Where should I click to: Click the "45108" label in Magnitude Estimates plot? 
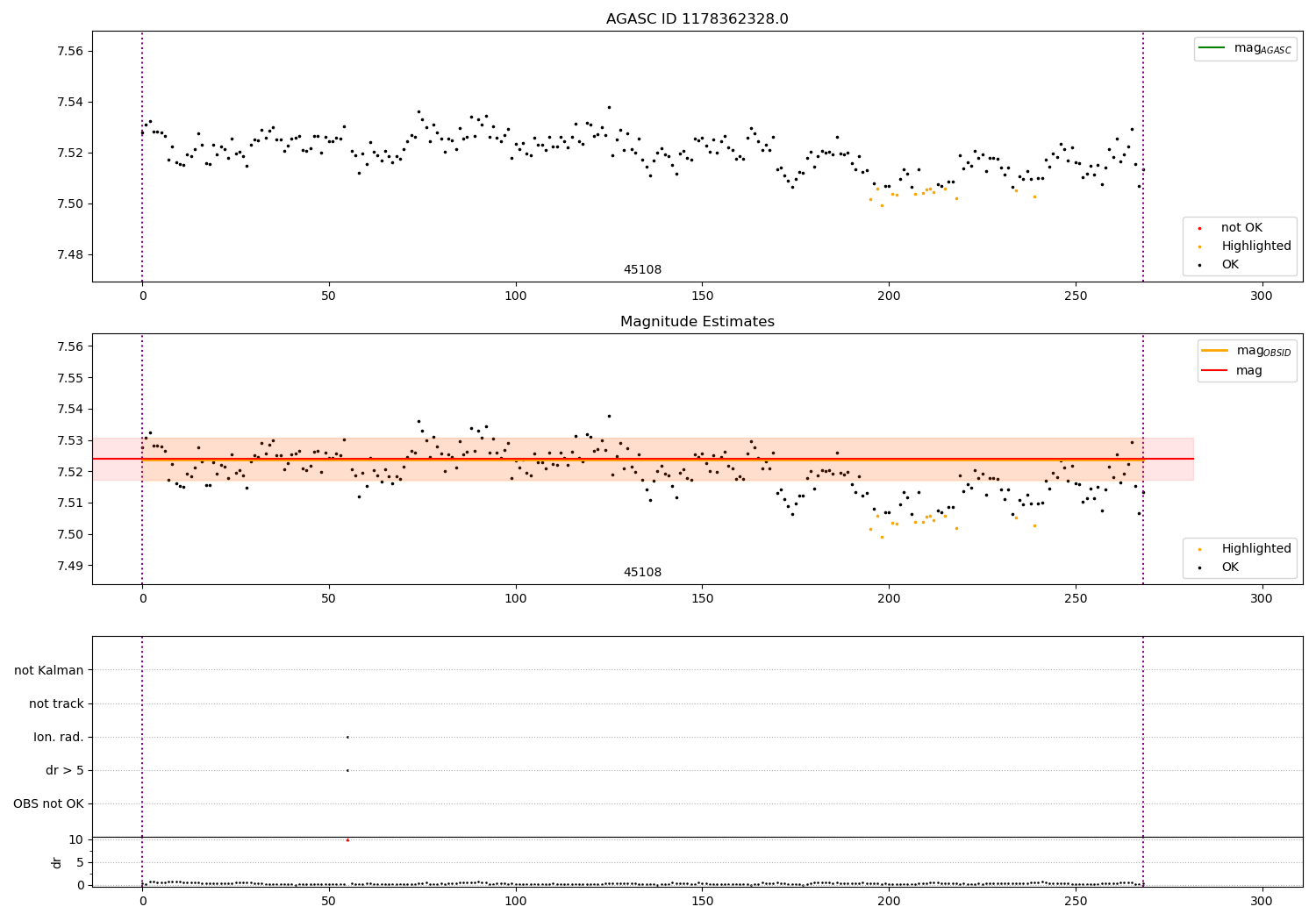(x=642, y=573)
